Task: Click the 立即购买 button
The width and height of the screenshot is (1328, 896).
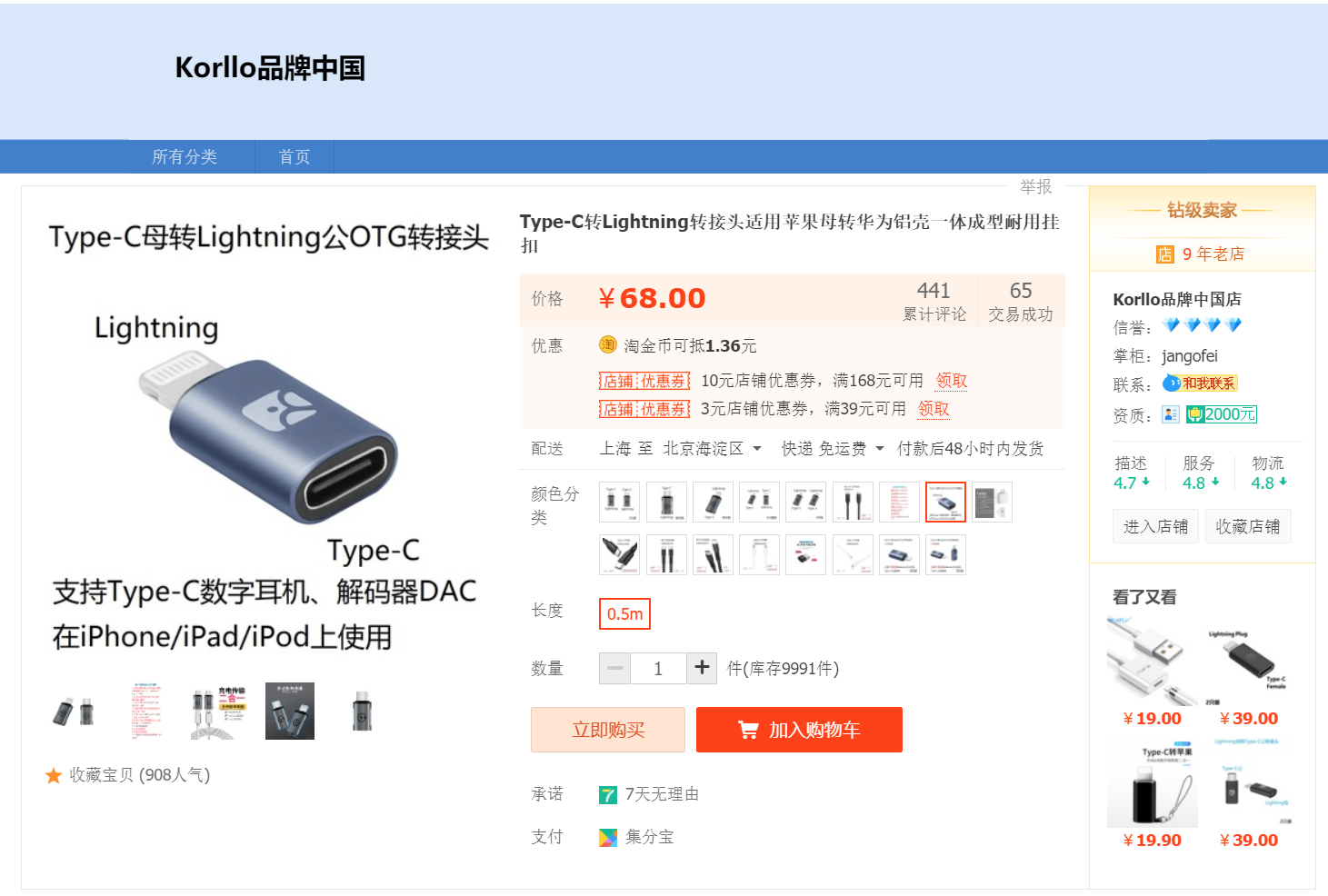Action: click(608, 730)
